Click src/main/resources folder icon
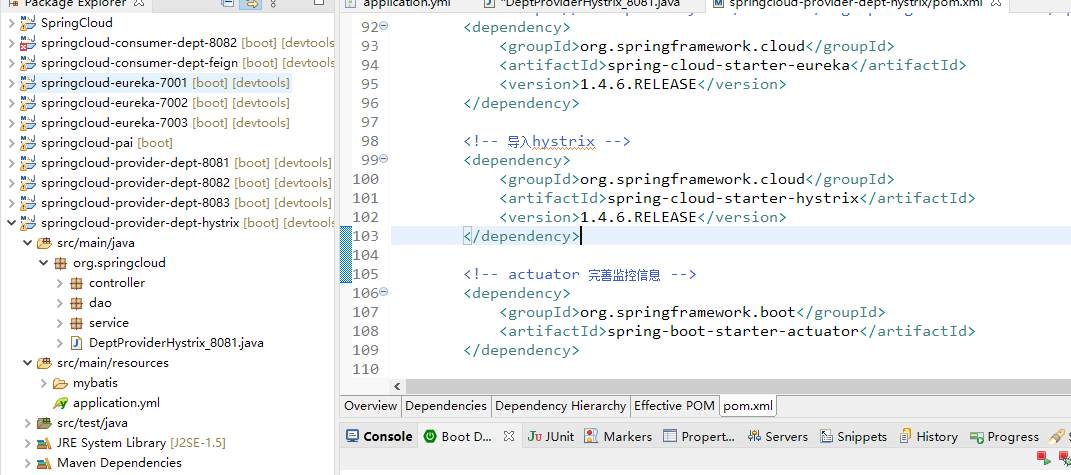The image size is (1071, 475). 44,363
